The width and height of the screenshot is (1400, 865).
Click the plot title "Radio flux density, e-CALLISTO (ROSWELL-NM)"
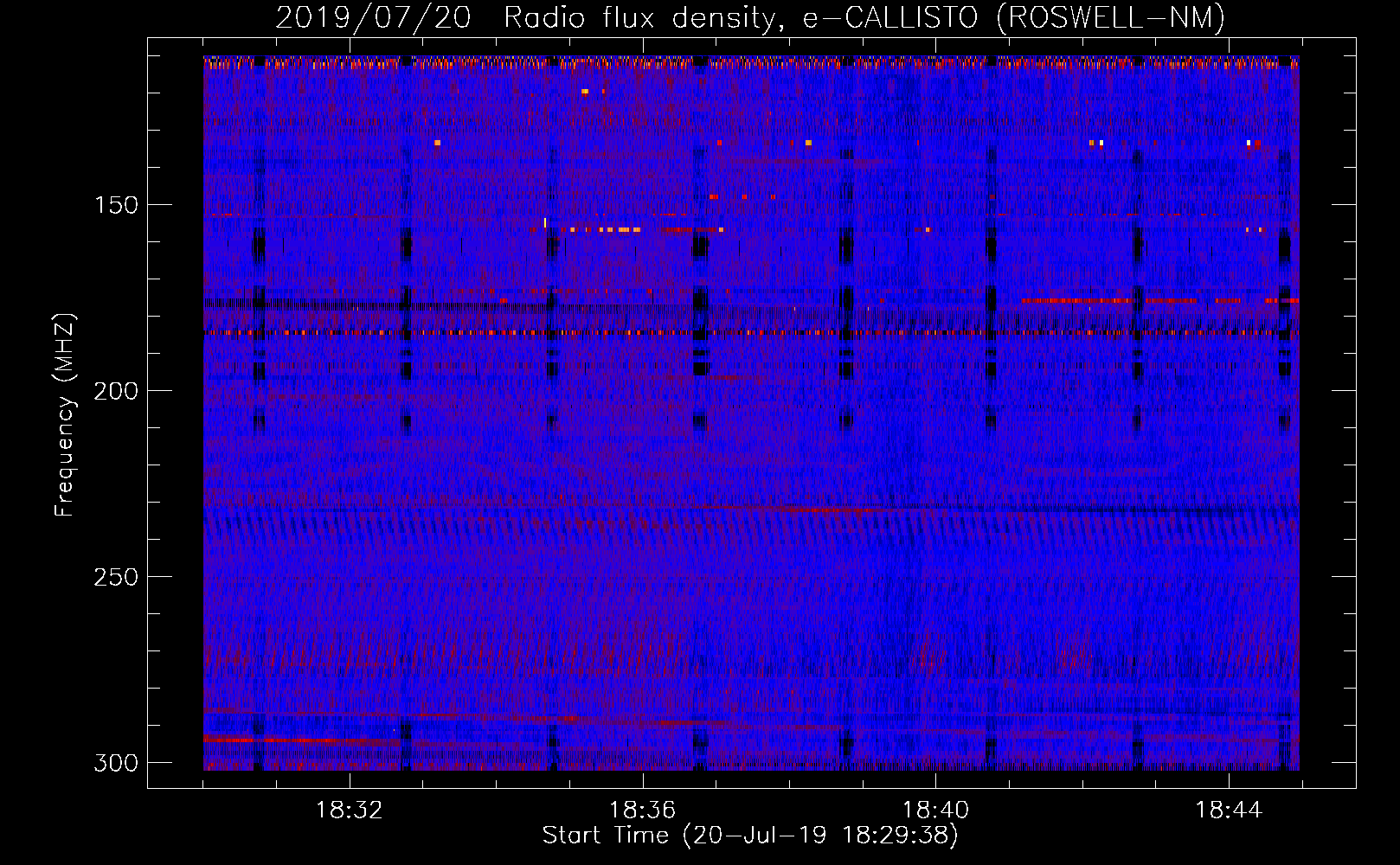click(864, 17)
